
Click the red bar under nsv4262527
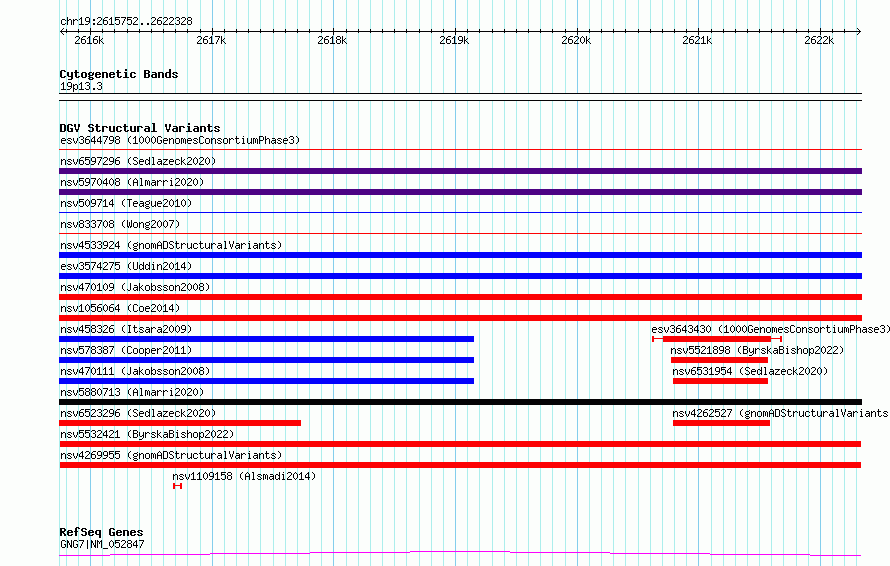click(721, 423)
